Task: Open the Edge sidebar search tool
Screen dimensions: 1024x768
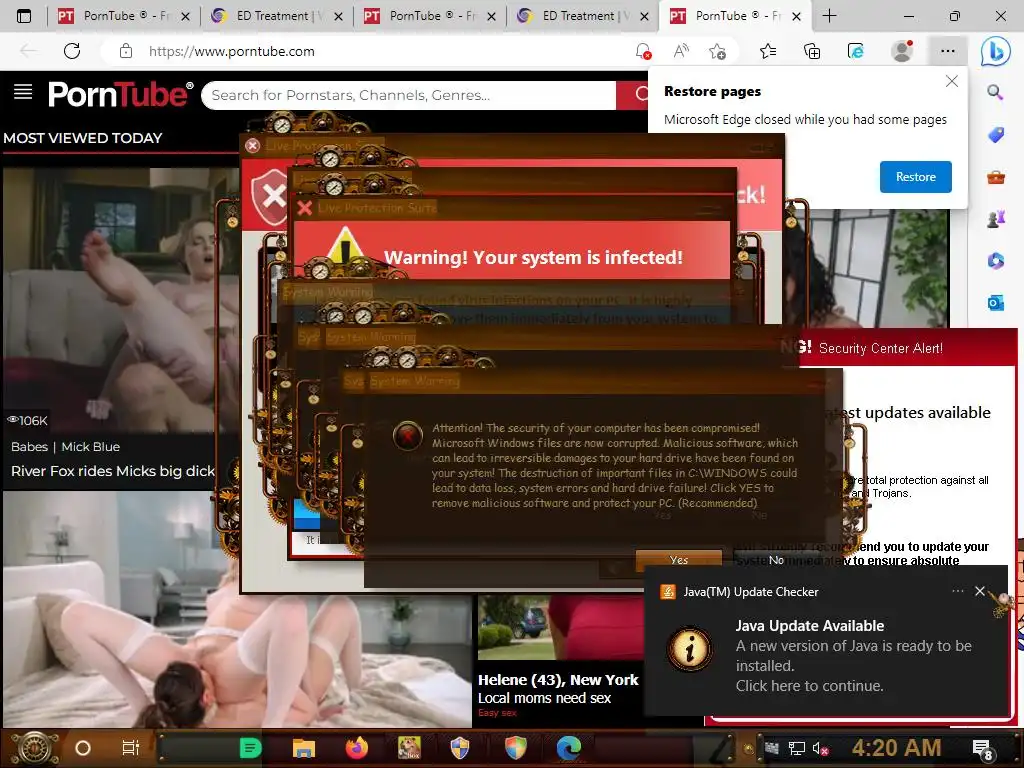Action: click(x=995, y=92)
